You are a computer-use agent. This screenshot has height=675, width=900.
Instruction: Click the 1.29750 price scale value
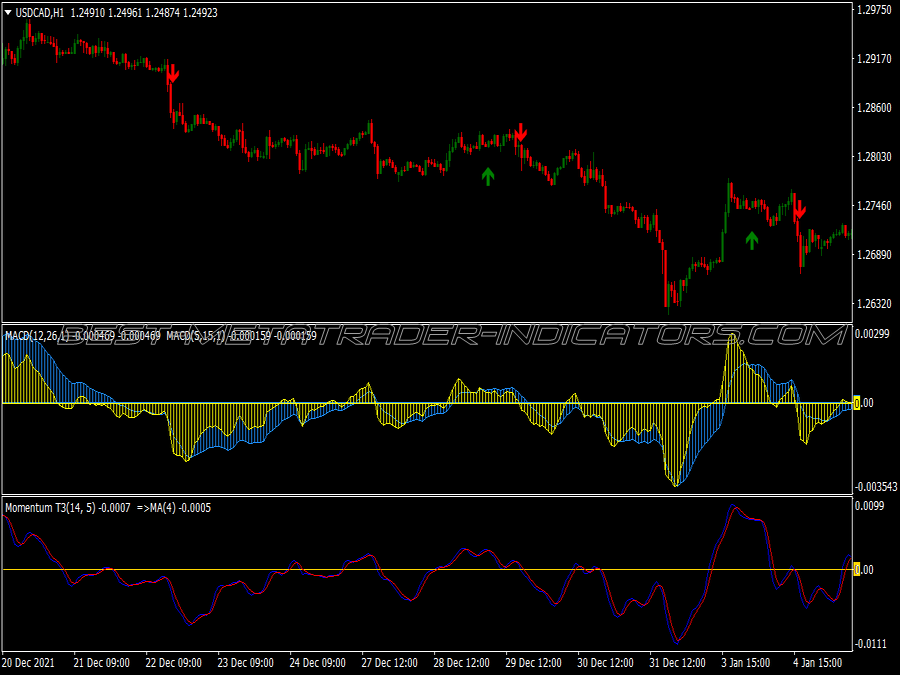(874, 10)
